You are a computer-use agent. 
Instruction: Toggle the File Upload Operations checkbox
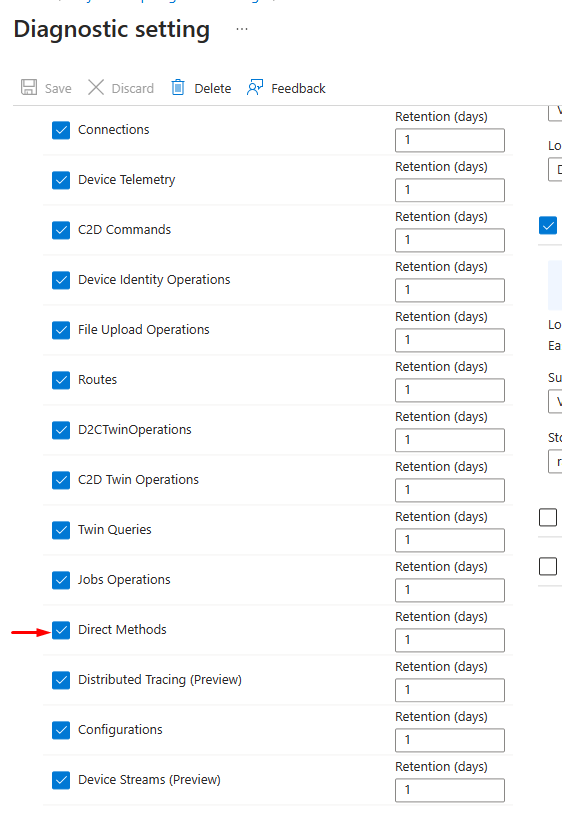pyautogui.click(x=61, y=330)
